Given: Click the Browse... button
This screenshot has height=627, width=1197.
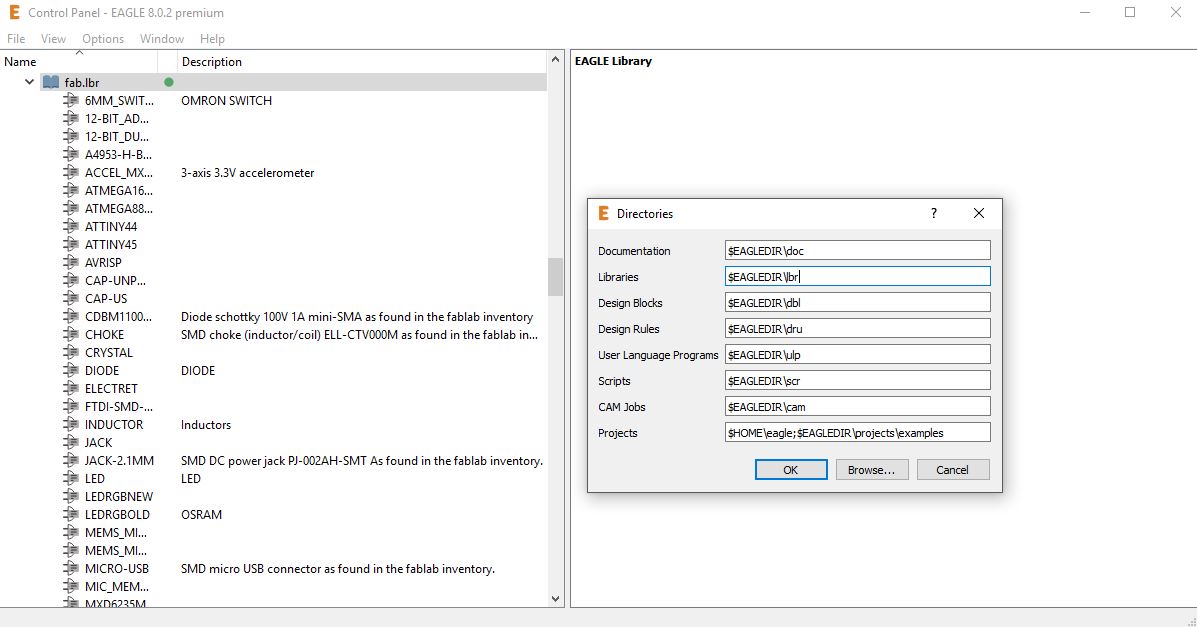Looking at the screenshot, I should click(x=872, y=470).
